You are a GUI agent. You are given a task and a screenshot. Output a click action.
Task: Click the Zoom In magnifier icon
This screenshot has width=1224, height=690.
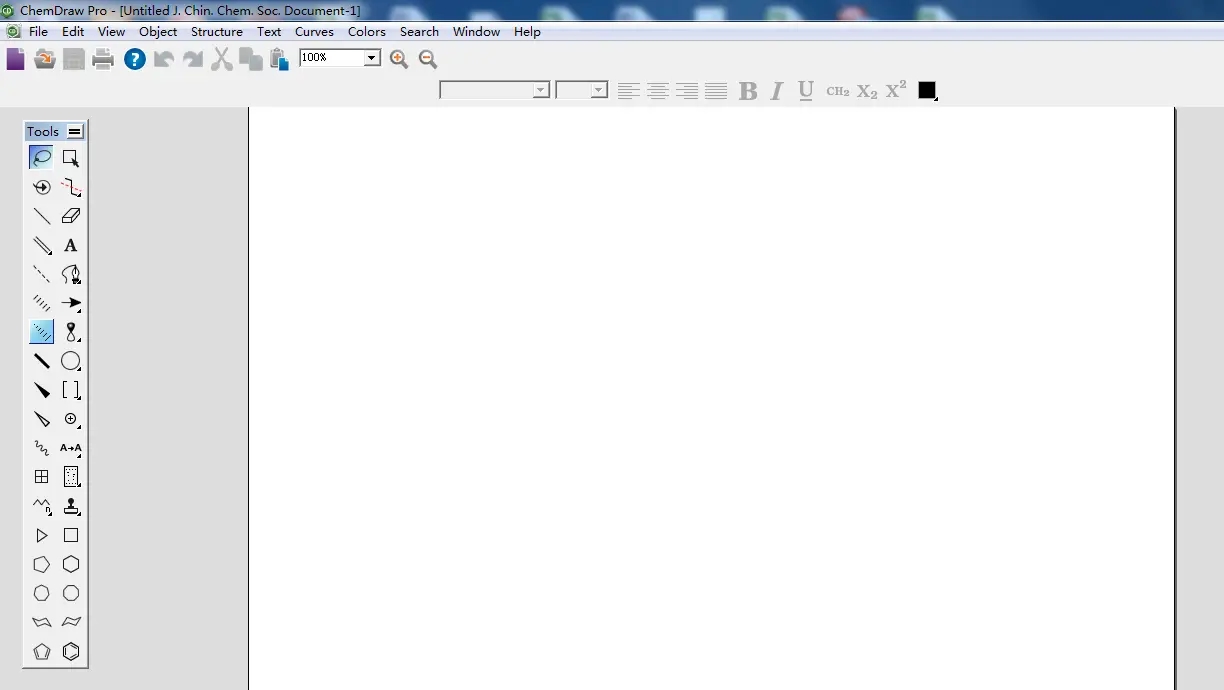click(399, 59)
